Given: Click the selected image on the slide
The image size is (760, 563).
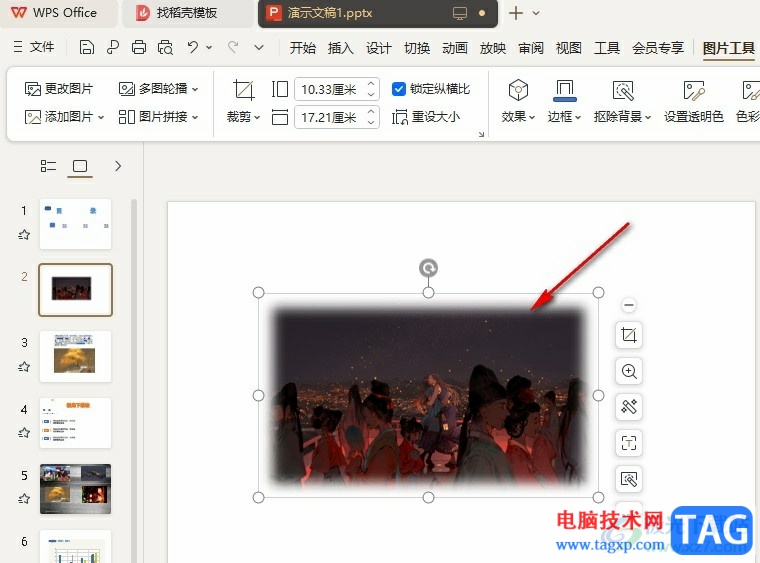Looking at the screenshot, I should 428,395.
